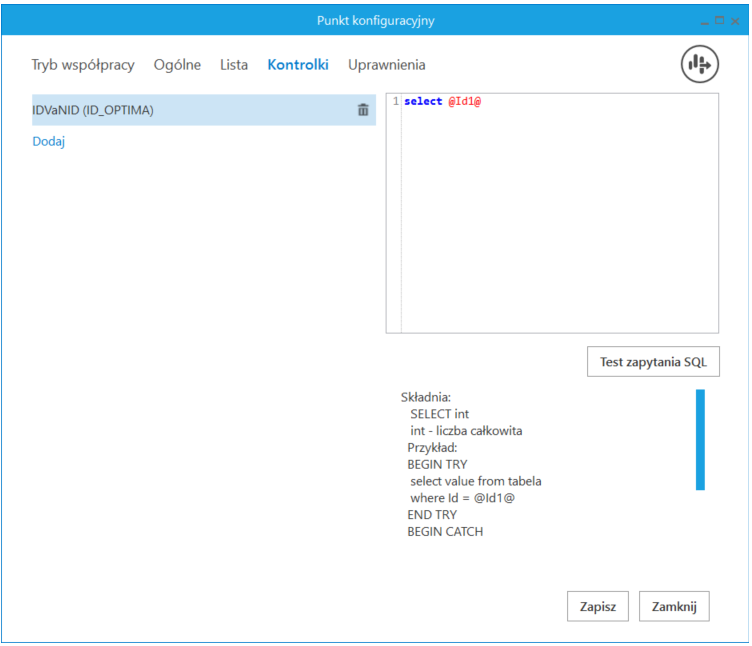The height and width of the screenshot is (646, 752).
Task: Minimize the Punkt konfiguracyjny window
Action: pyautogui.click(x=703, y=21)
